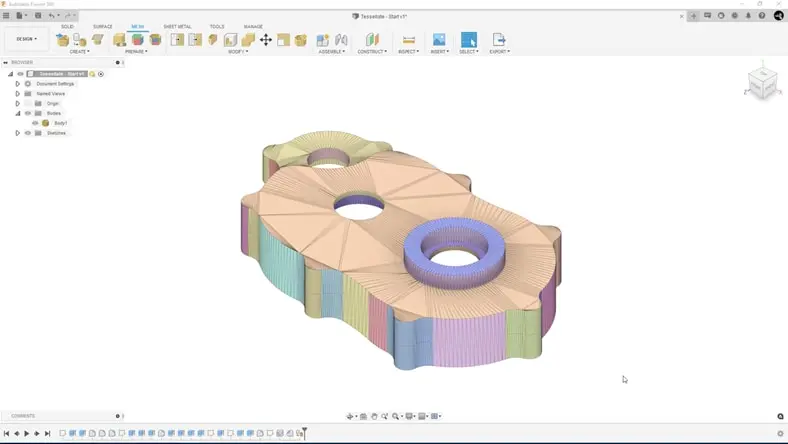788x444 pixels.
Task: Select the Convert Mesh tool
Action: click(301, 40)
